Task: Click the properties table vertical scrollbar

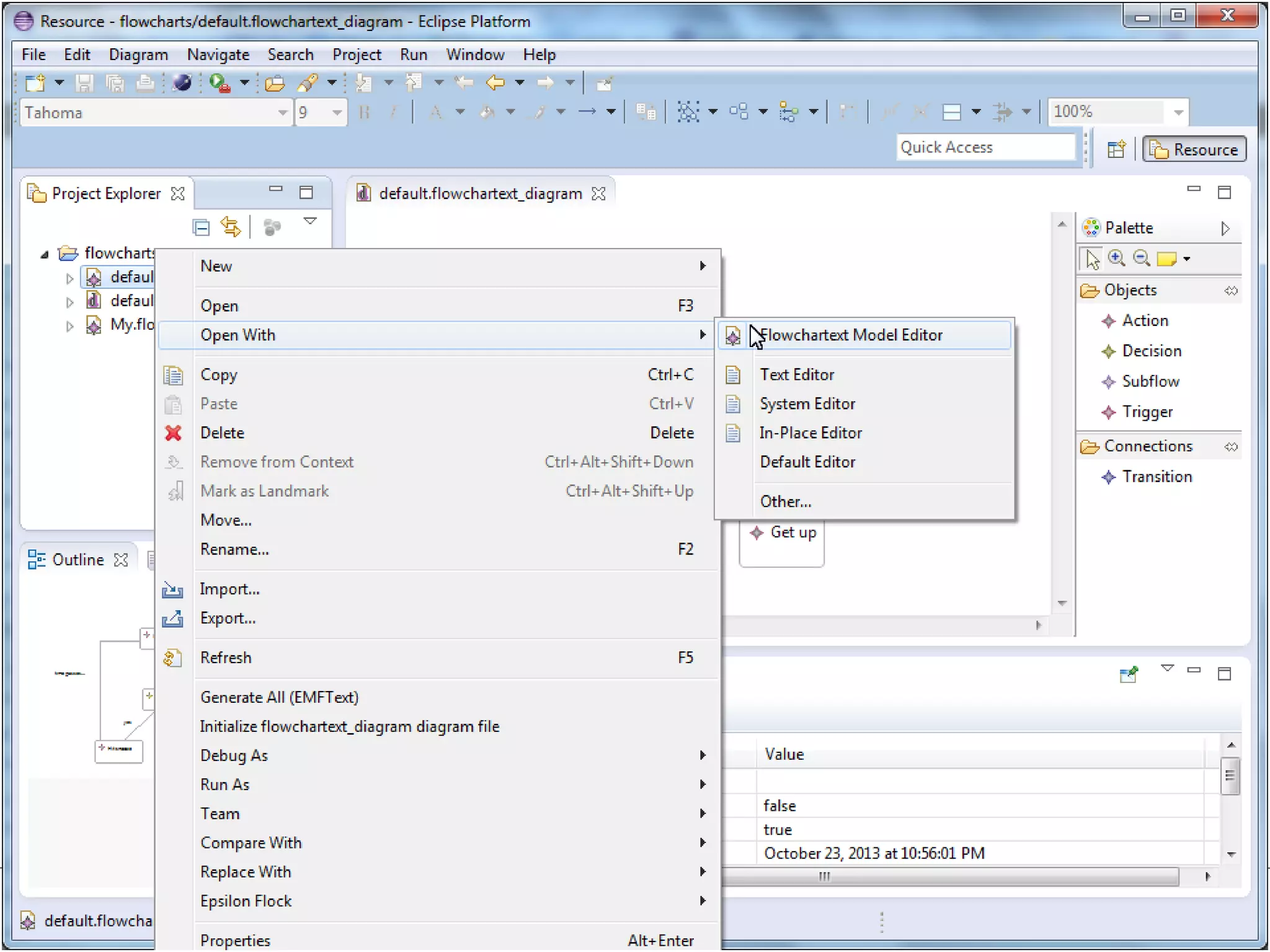Action: pos(1230,775)
